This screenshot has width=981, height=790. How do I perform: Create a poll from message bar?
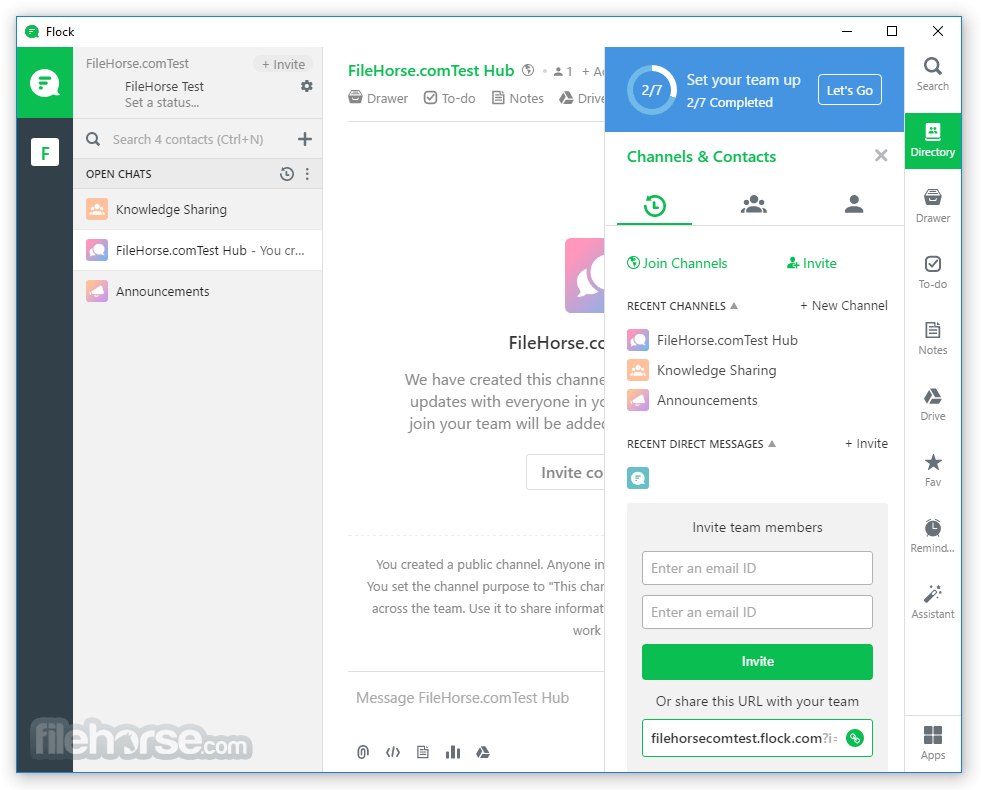453,752
